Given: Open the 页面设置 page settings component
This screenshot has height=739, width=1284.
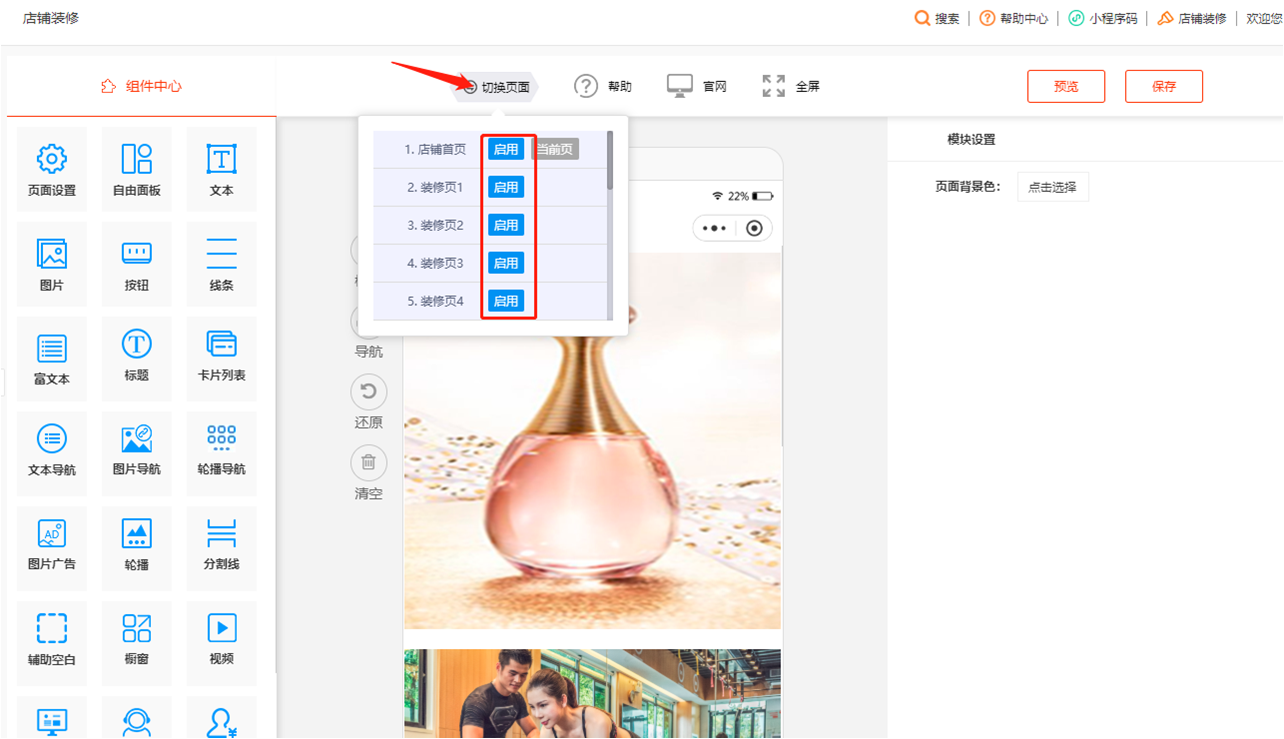Looking at the screenshot, I should pyautogui.click(x=52, y=169).
